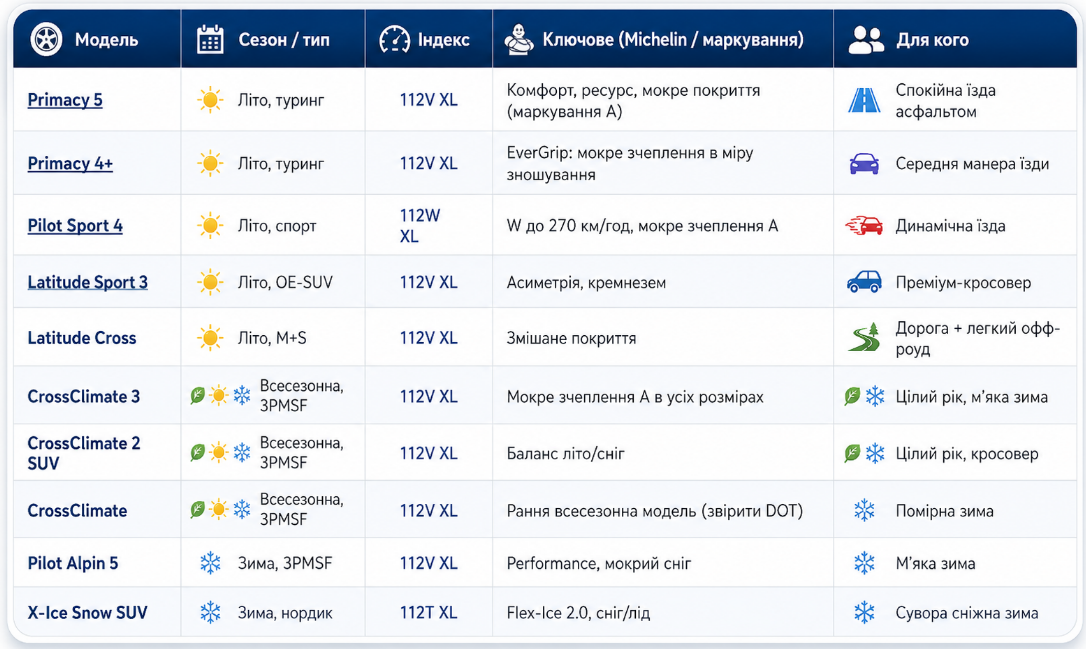Select the Ключове (Michelin / маркування) header

click(663, 39)
